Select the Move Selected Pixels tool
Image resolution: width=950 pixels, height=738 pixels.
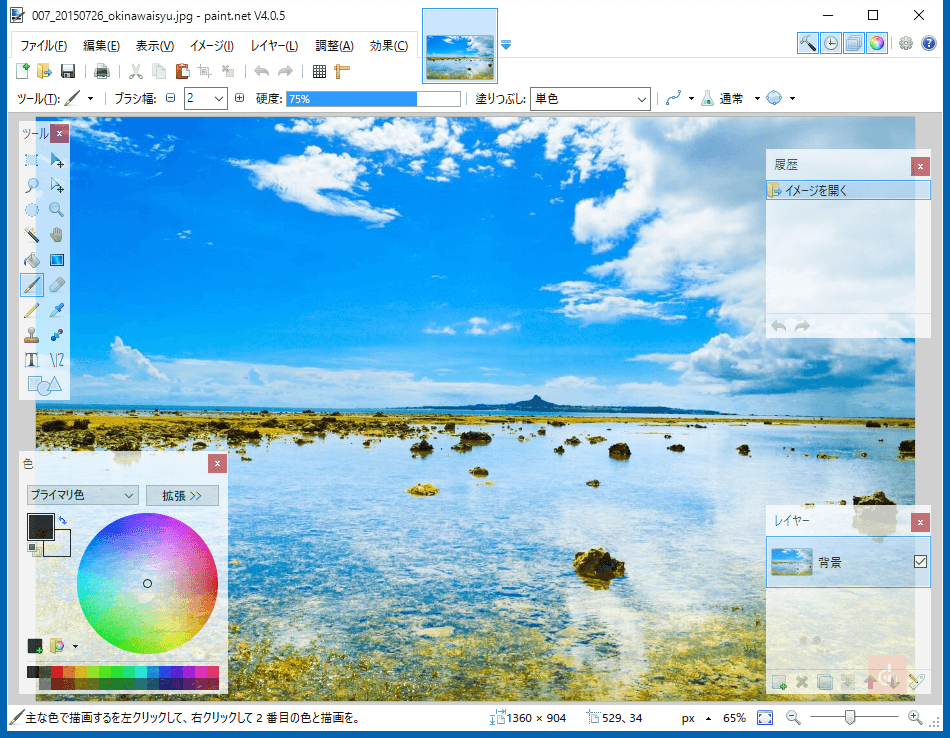[x=57, y=161]
